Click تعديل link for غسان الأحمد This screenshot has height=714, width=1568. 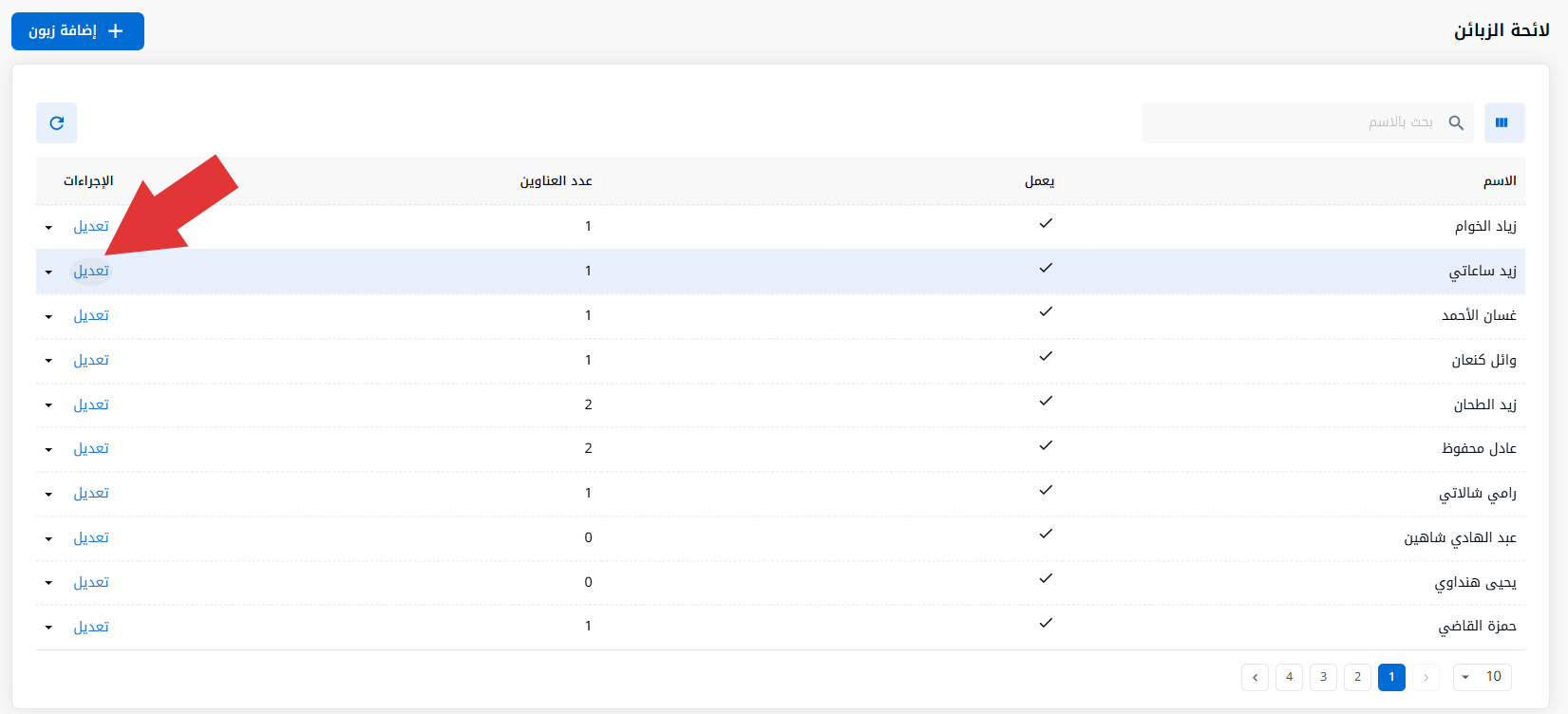click(91, 315)
